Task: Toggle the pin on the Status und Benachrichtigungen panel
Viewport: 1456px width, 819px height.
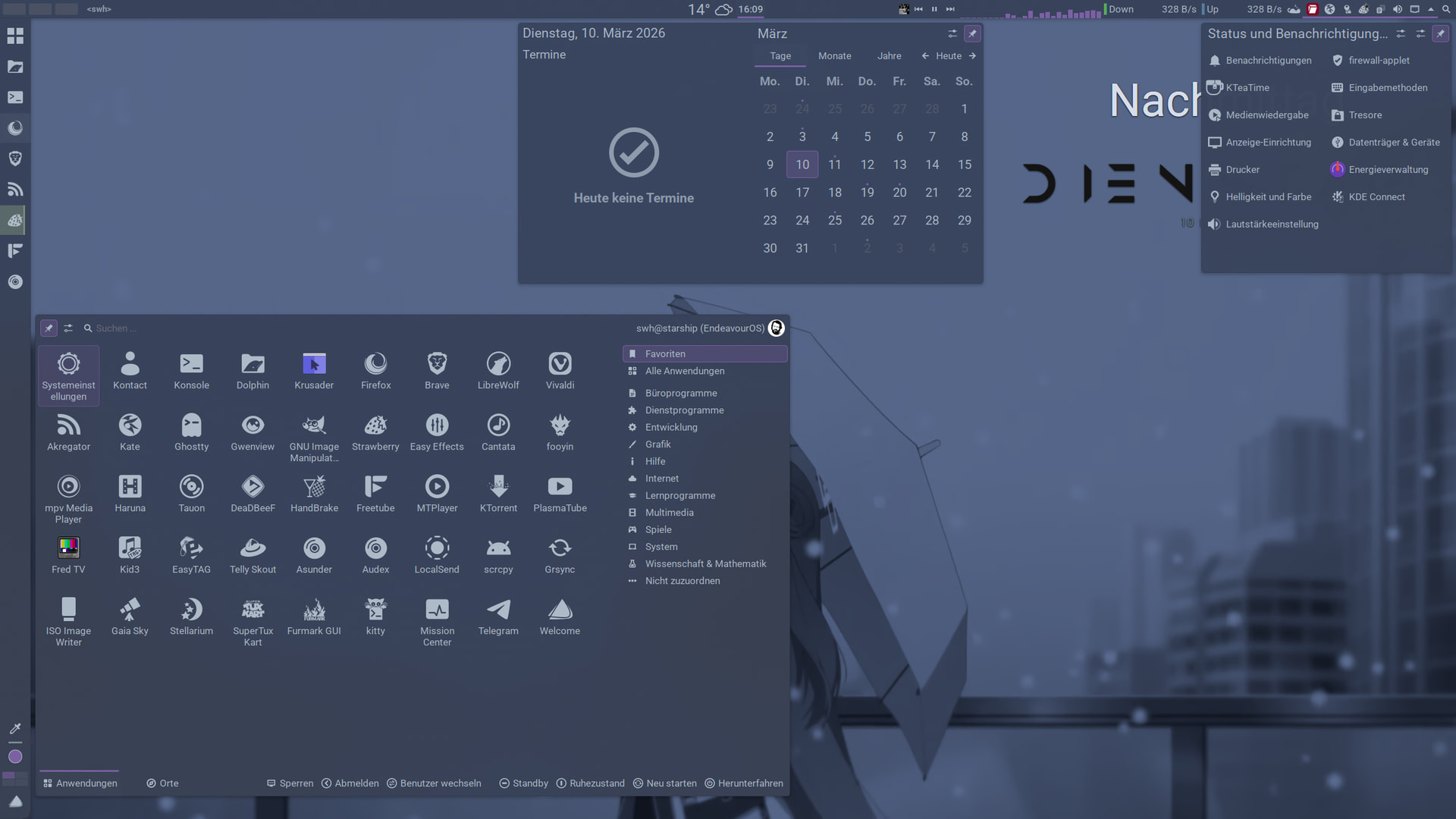Action: [1440, 33]
